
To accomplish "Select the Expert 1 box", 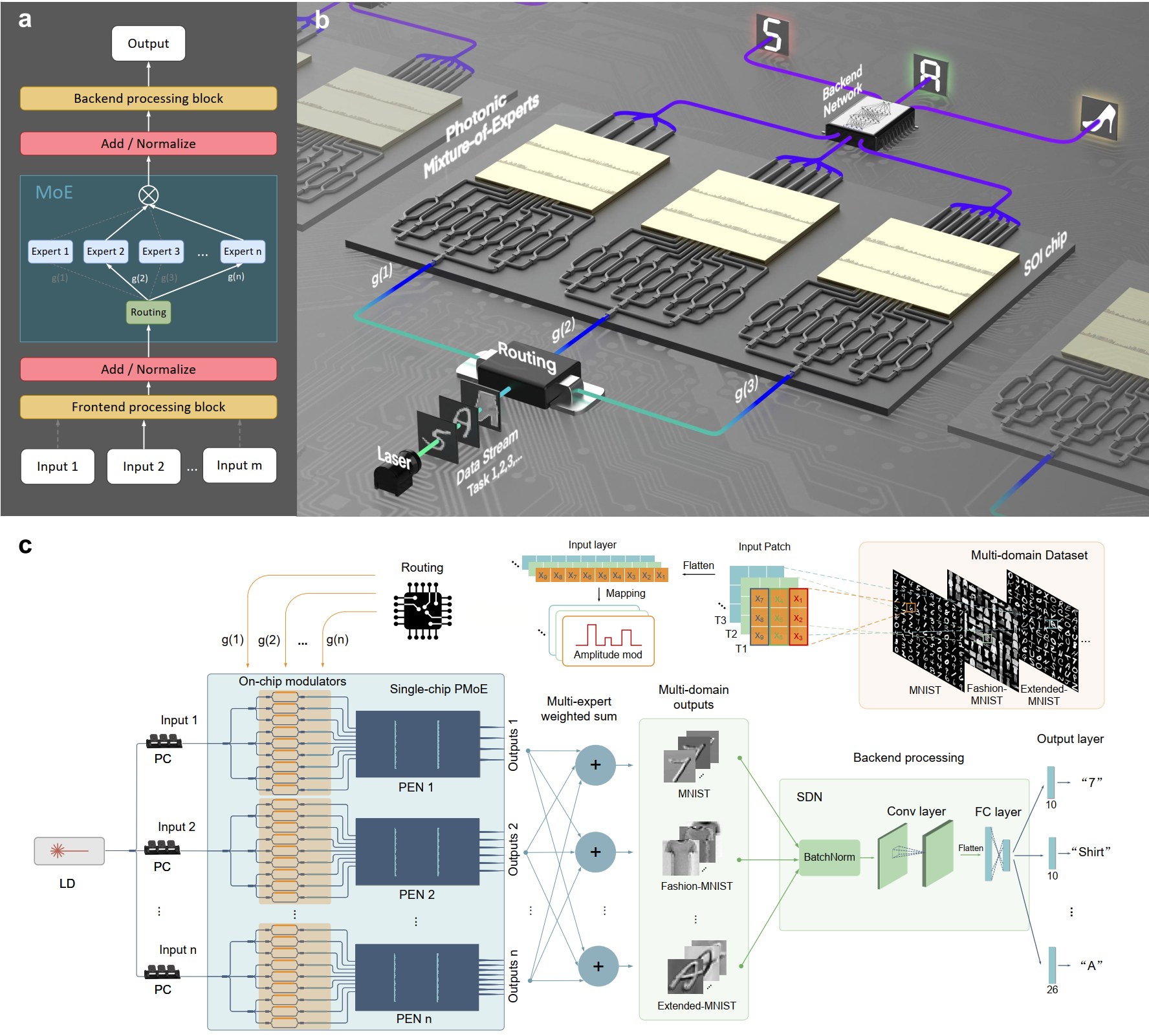I will pos(50,252).
